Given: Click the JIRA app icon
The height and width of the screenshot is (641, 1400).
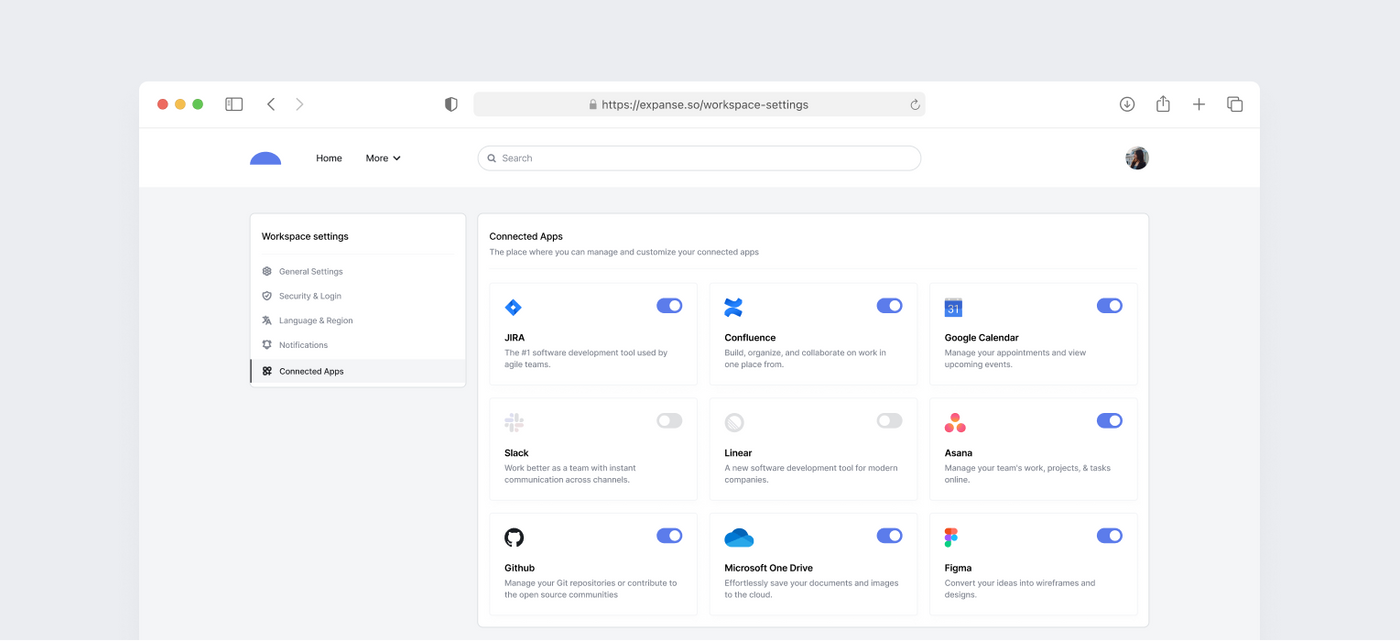Looking at the screenshot, I should [513, 306].
